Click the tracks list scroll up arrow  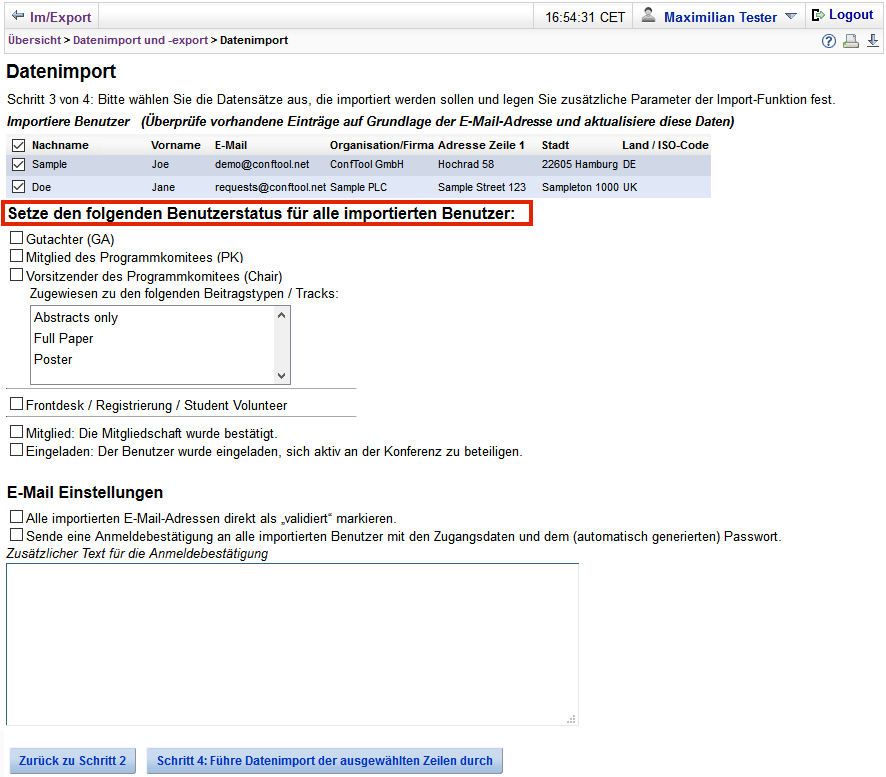(x=281, y=315)
